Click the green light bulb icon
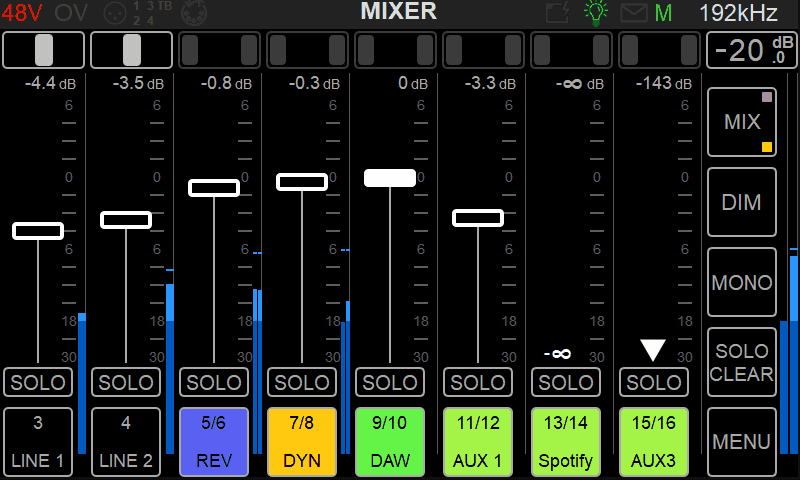The width and height of the screenshot is (800, 480). click(x=596, y=13)
